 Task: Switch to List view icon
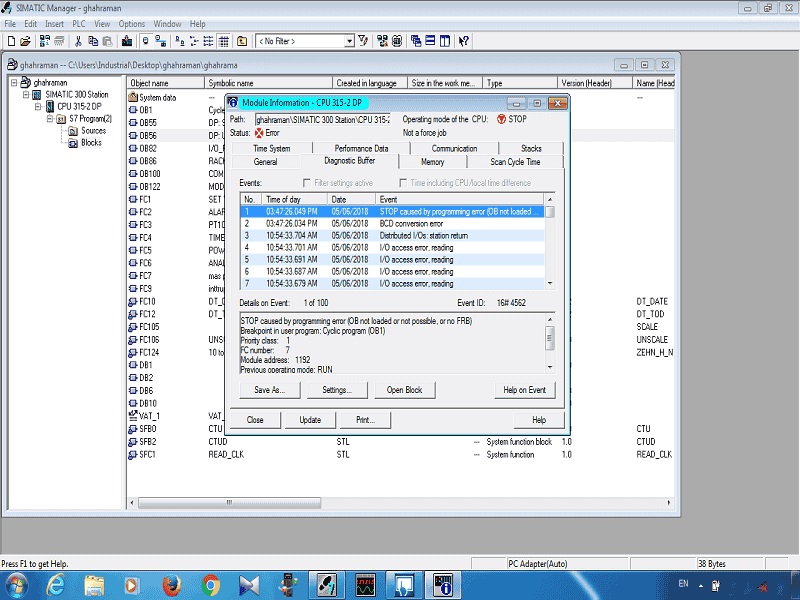[x=208, y=41]
